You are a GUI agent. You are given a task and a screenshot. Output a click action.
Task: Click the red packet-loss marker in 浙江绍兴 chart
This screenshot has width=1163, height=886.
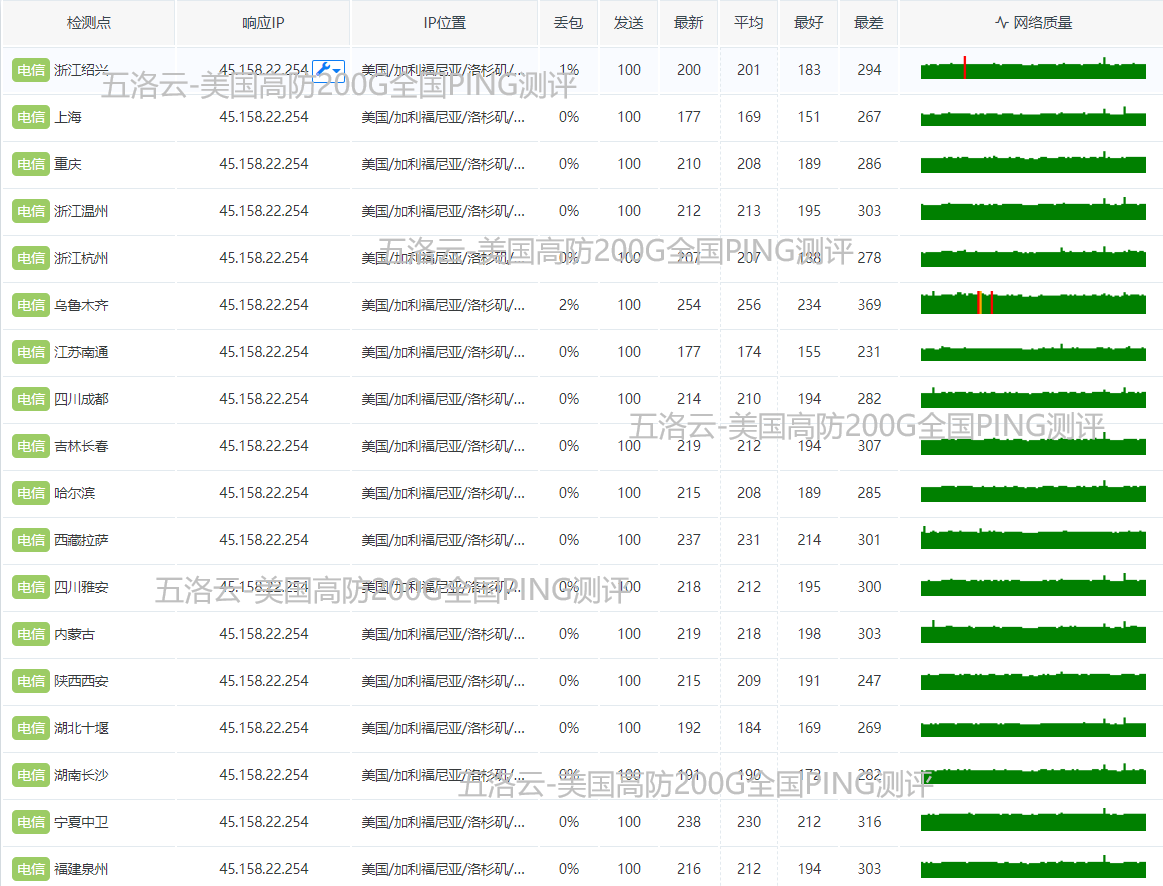point(964,68)
